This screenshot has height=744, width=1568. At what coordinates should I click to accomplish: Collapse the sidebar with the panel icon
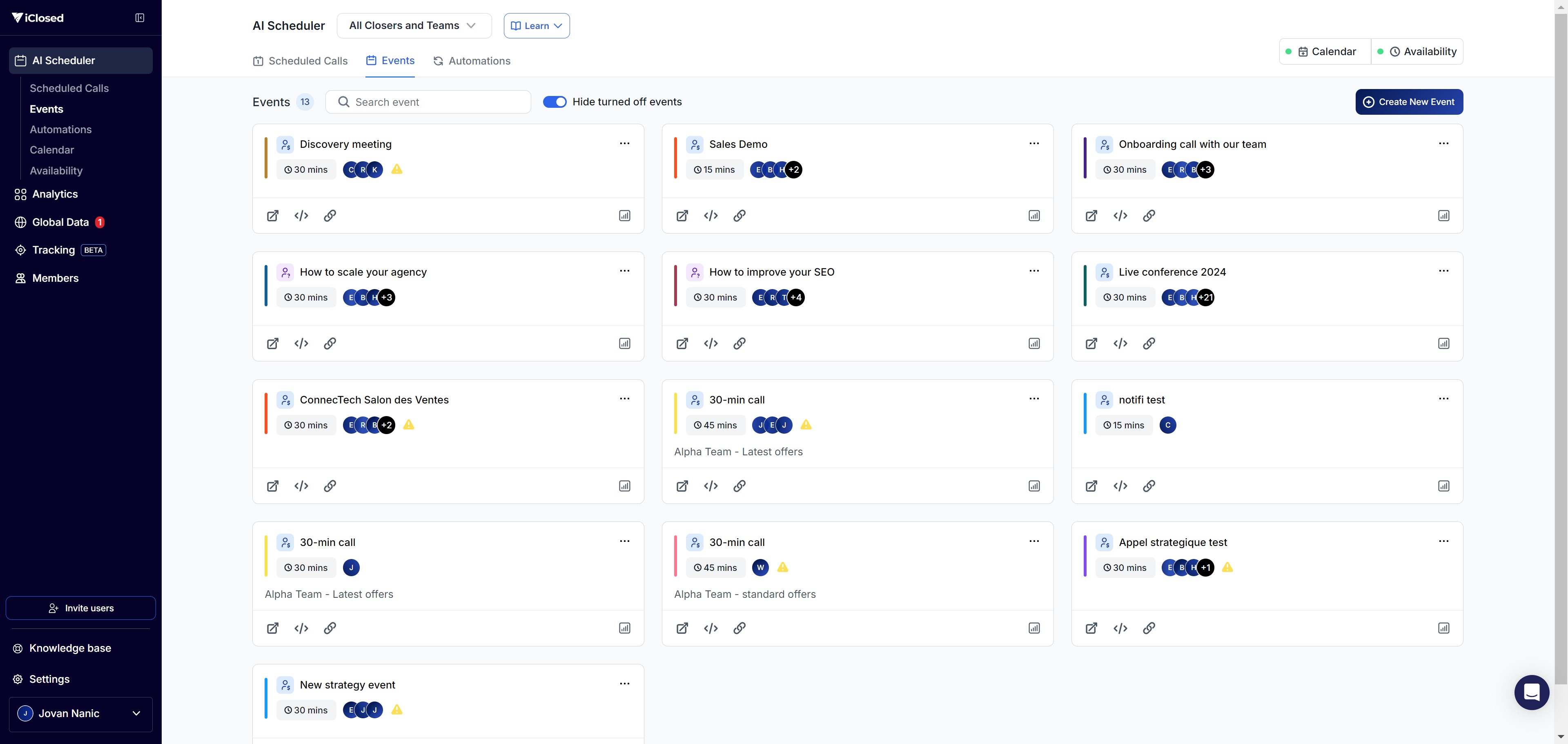pos(139,18)
